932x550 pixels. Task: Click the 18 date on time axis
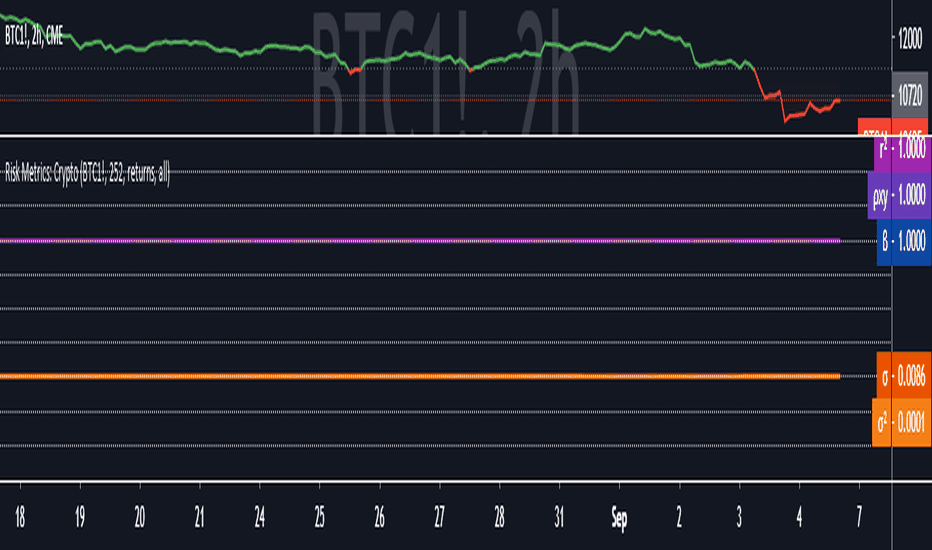(x=20, y=518)
